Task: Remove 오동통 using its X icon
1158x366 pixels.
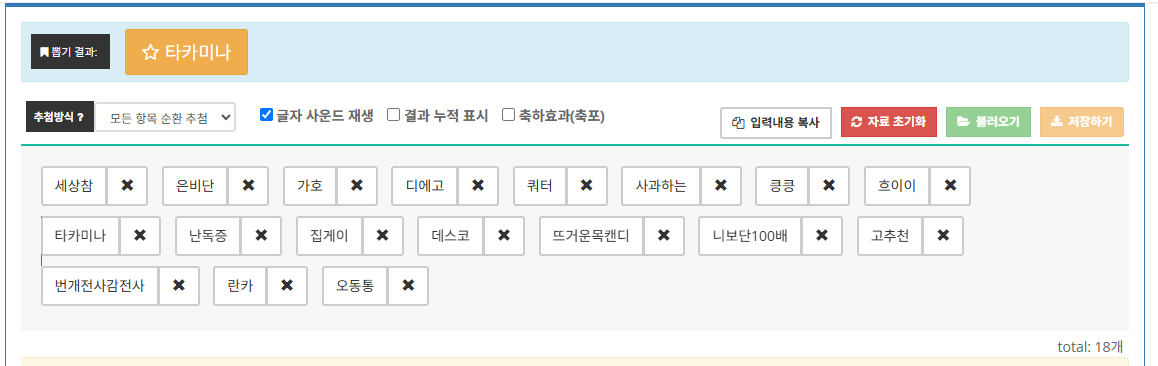Action: [408, 286]
